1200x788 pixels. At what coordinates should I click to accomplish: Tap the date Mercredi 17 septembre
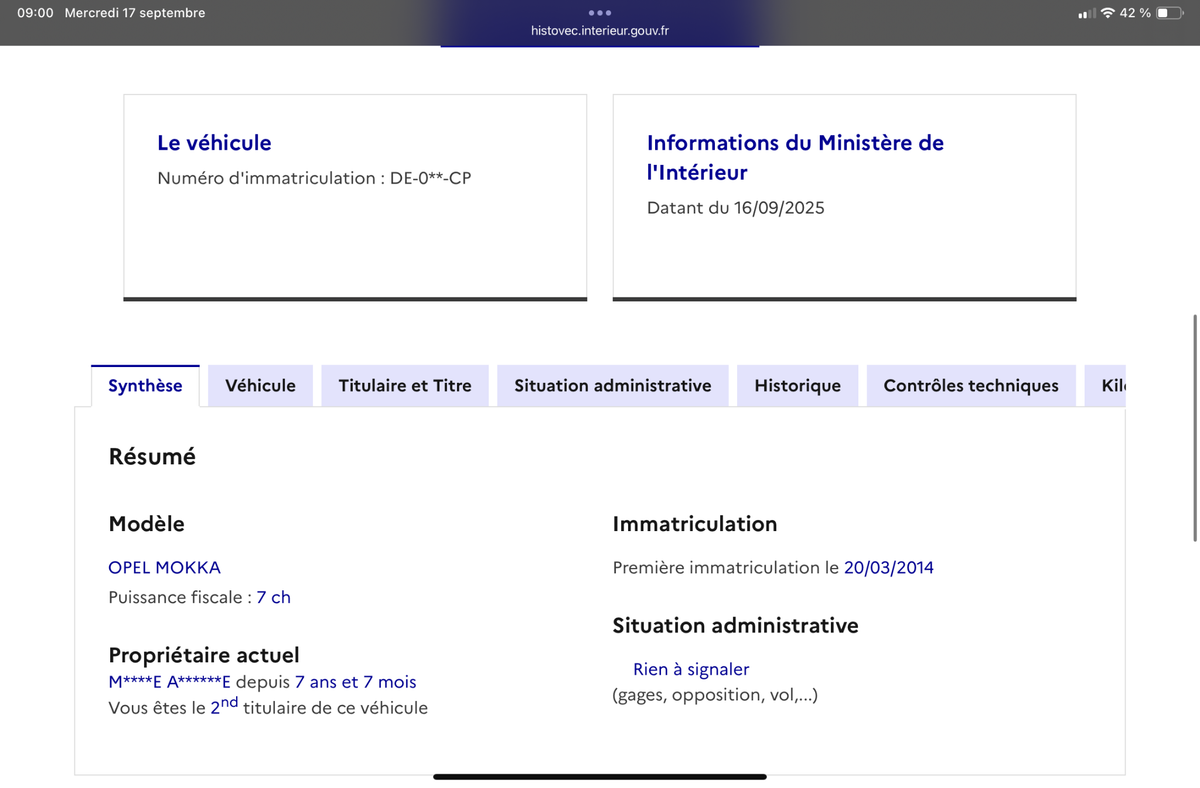134,13
